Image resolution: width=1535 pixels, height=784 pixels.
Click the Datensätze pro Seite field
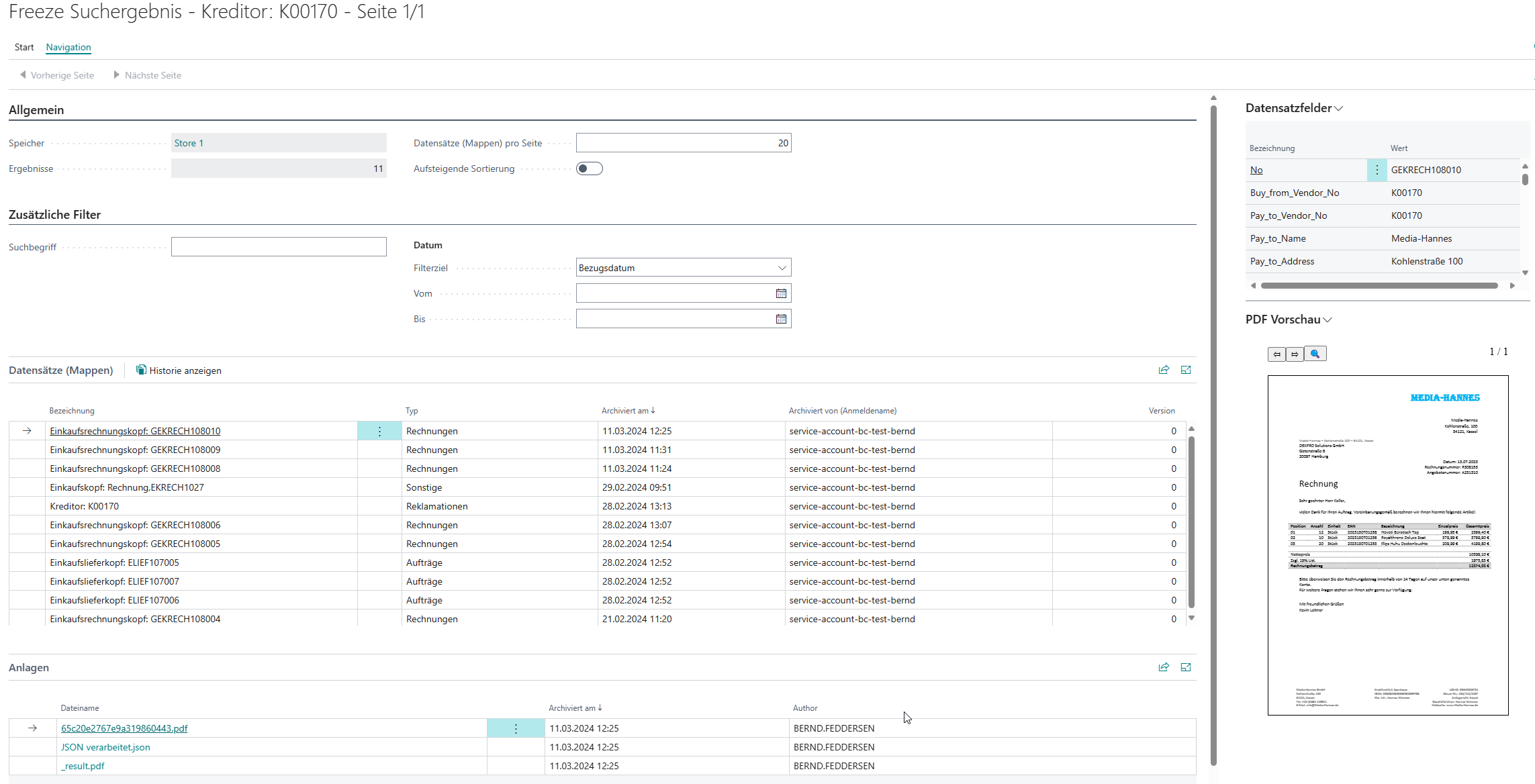click(684, 143)
